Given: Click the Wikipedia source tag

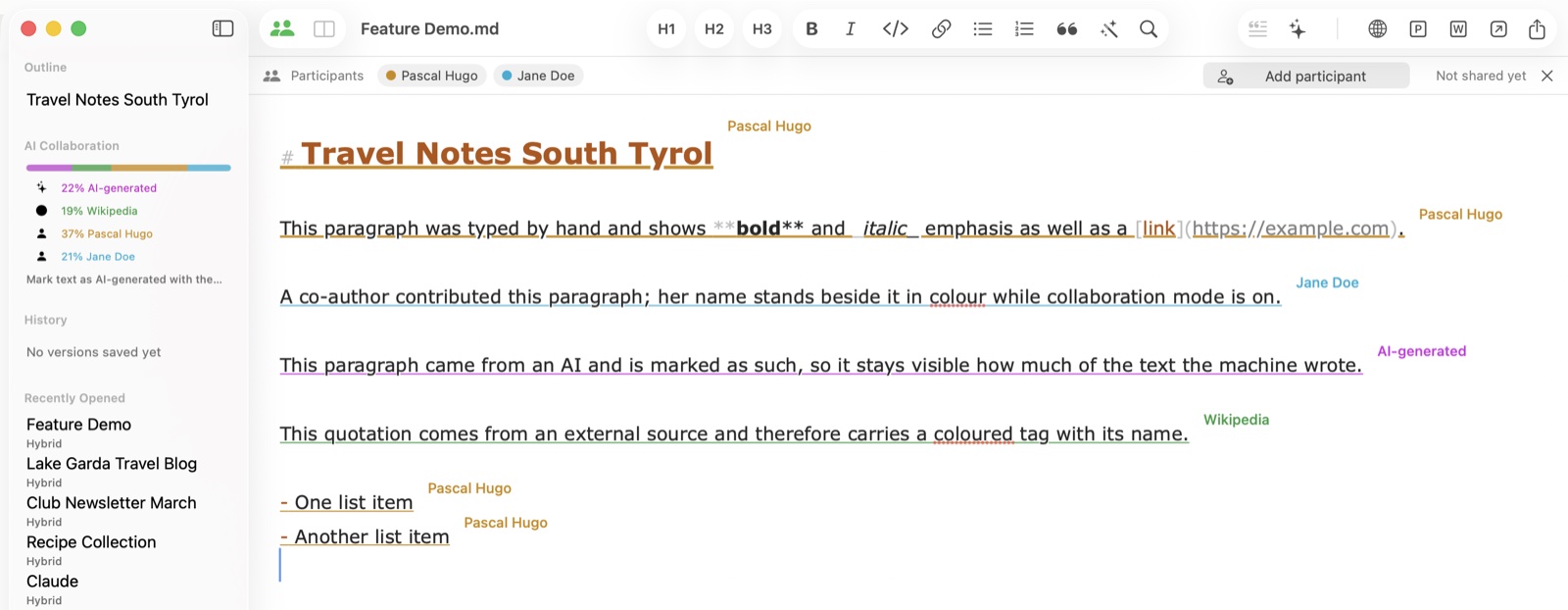Looking at the screenshot, I should pyautogui.click(x=1236, y=420).
